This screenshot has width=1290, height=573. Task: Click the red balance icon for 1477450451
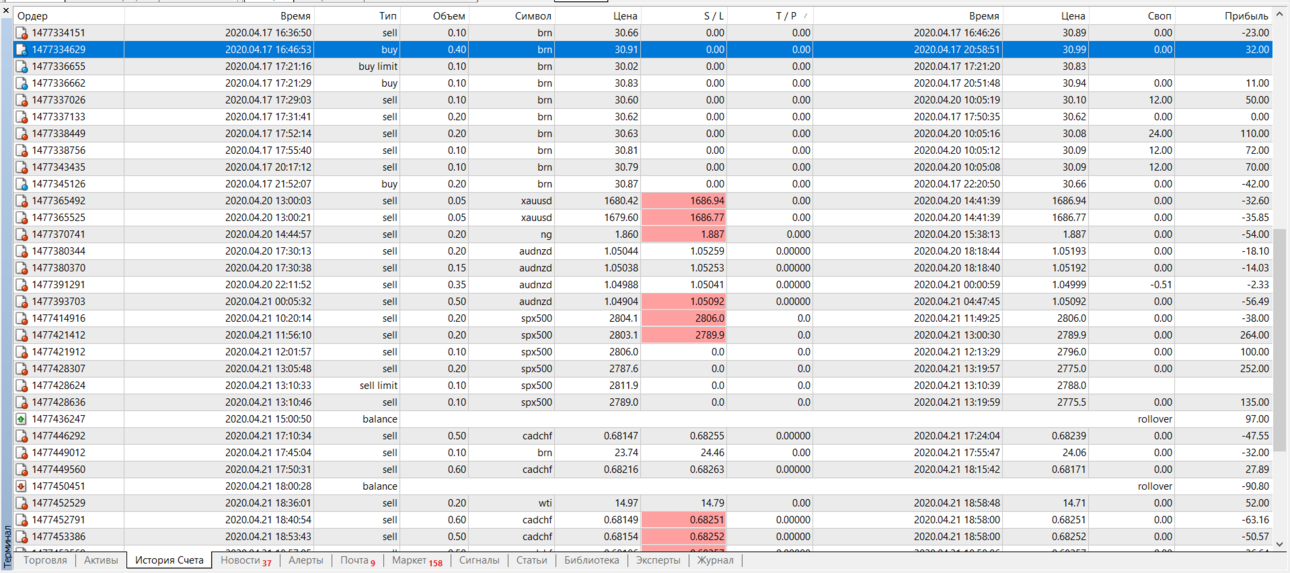coord(21,486)
